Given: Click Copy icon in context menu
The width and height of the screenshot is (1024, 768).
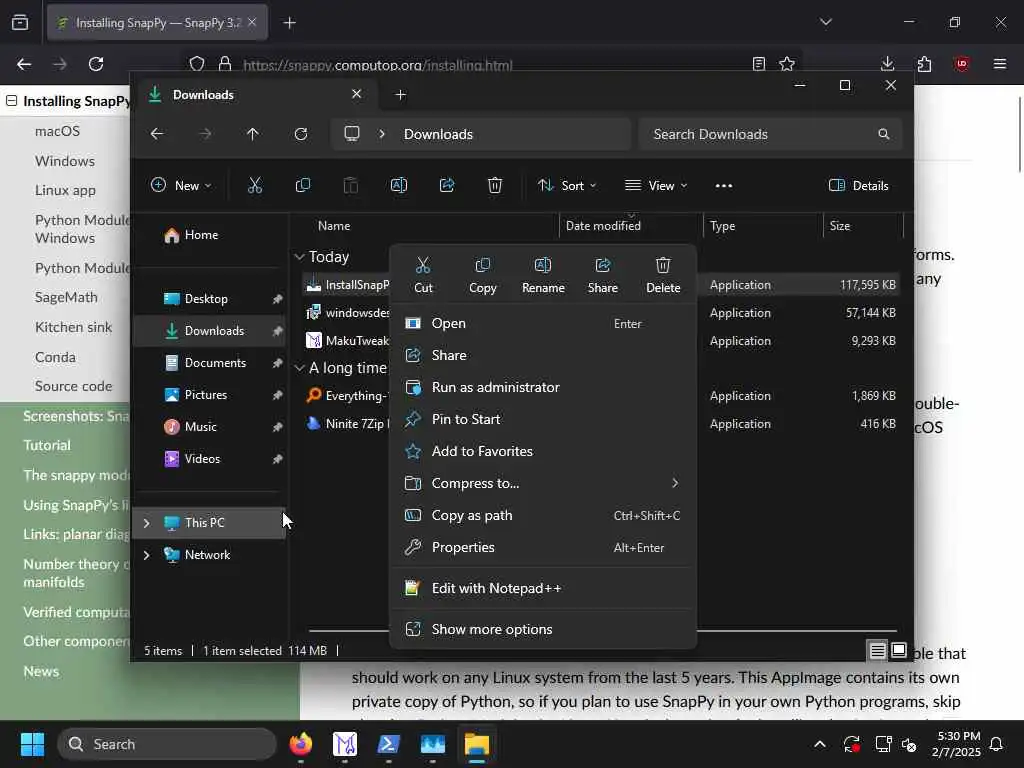Looking at the screenshot, I should [x=483, y=265].
